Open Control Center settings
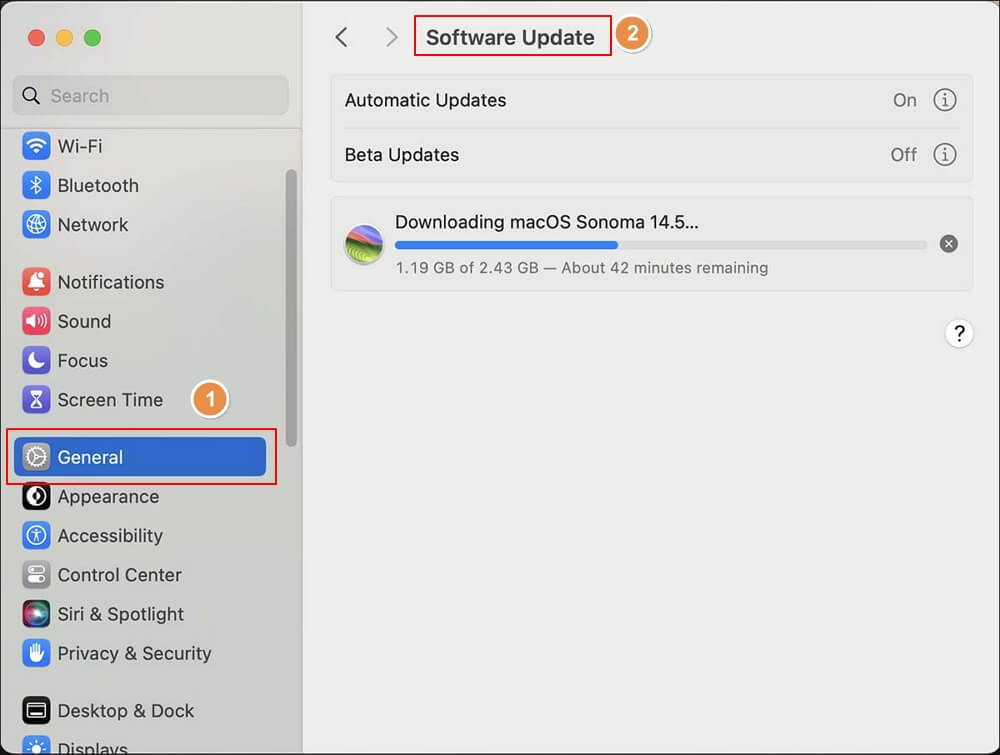 (140, 575)
